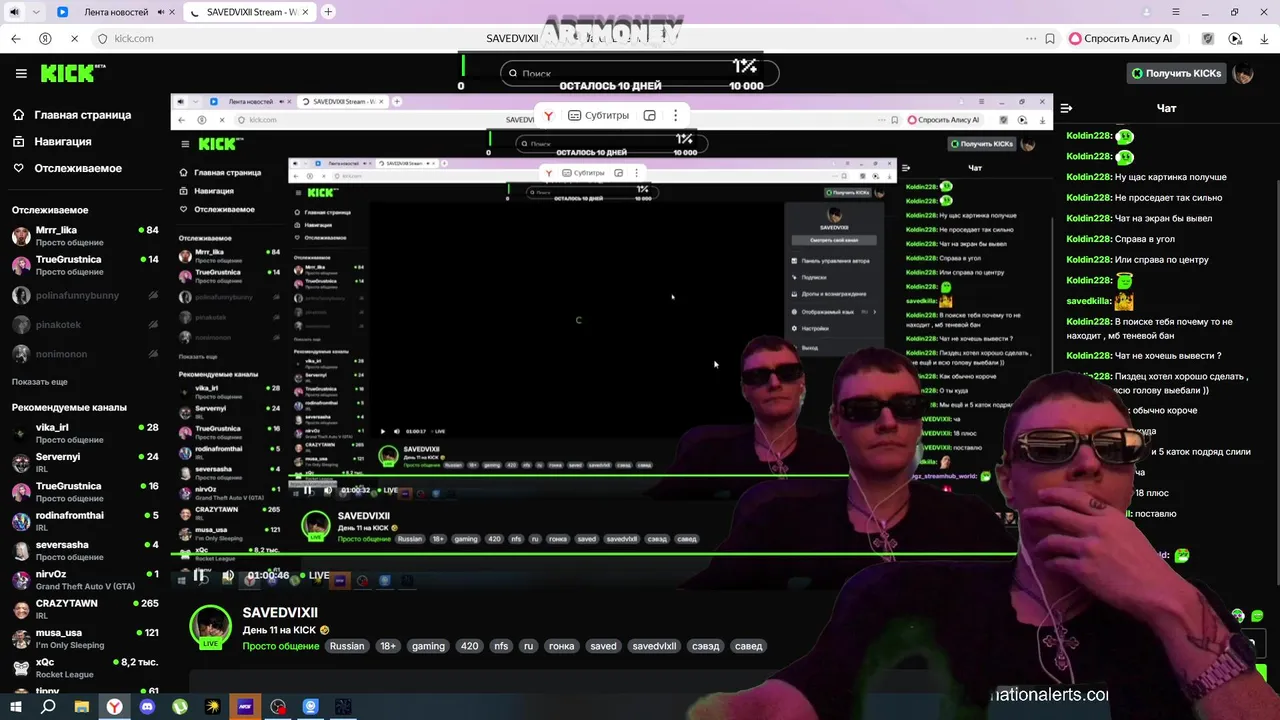Click the Yandex icon in the video overlay
Viewport: 1280px width, 720px height.
tap(548, 116)
